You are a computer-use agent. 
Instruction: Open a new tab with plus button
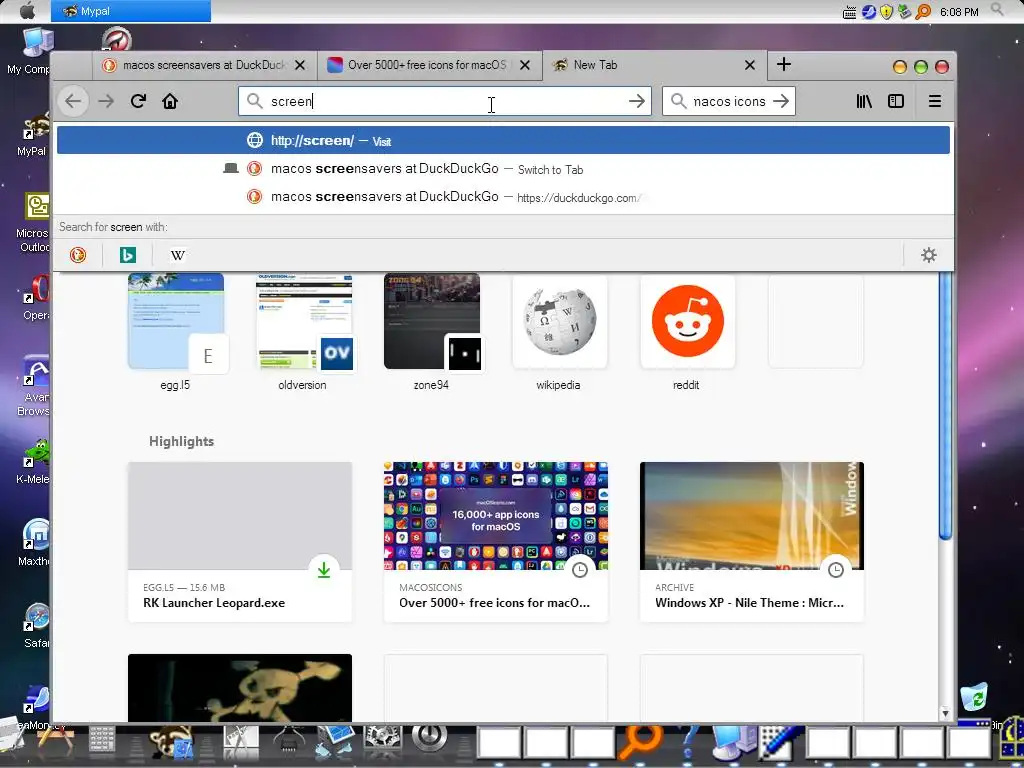click(784, 64)
